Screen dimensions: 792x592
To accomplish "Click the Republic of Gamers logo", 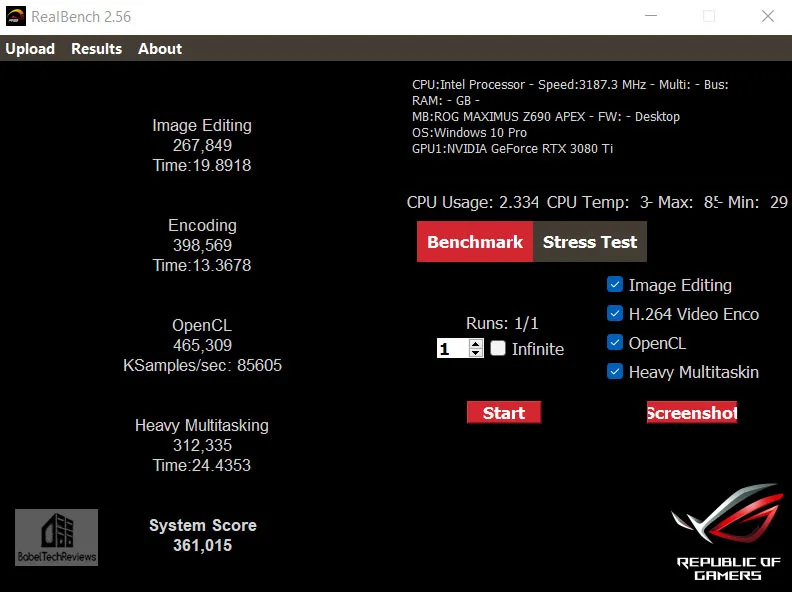I will [x=728, y=532].
